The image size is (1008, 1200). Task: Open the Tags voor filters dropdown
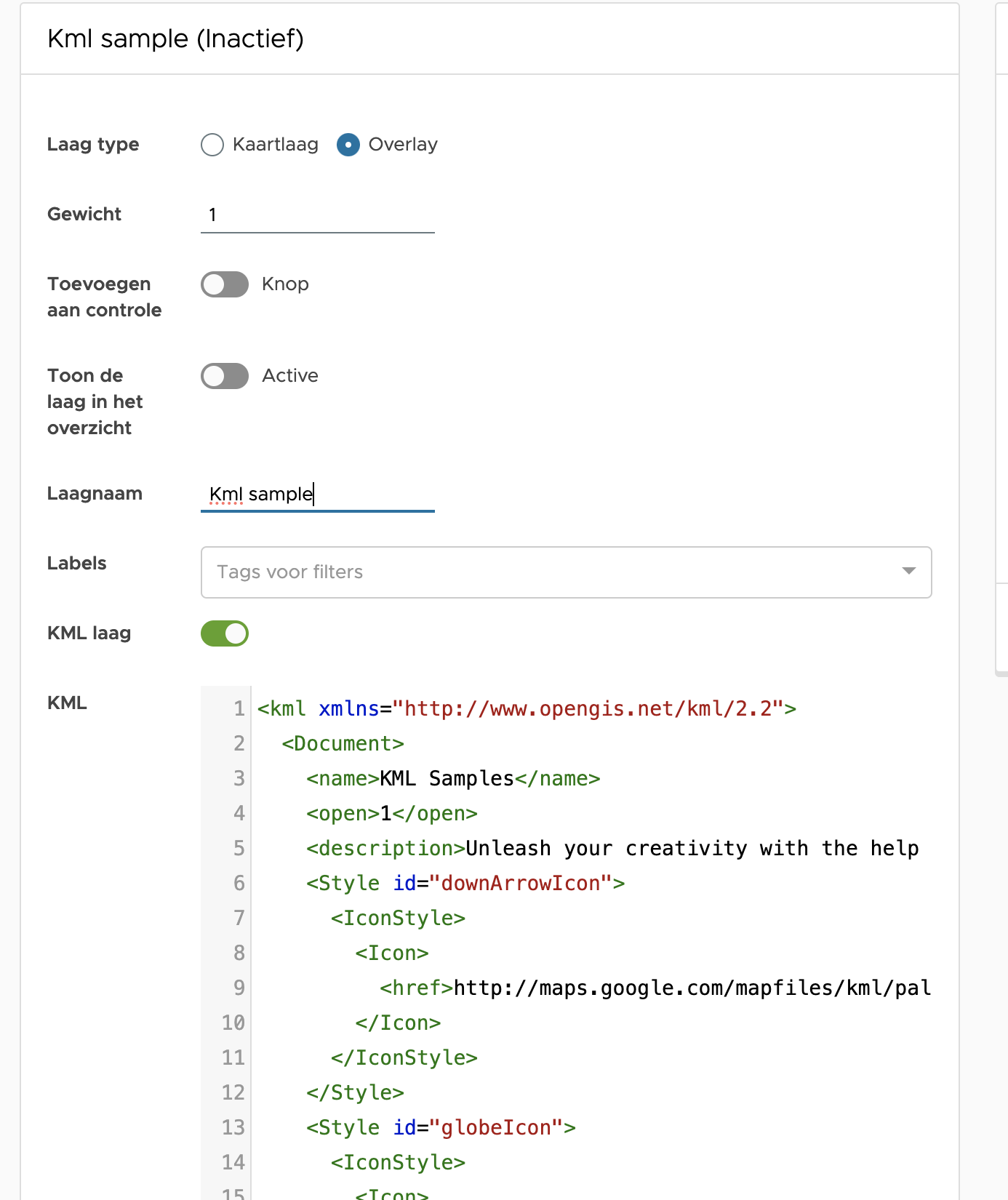pyautogui.click(x=553, y=572)
